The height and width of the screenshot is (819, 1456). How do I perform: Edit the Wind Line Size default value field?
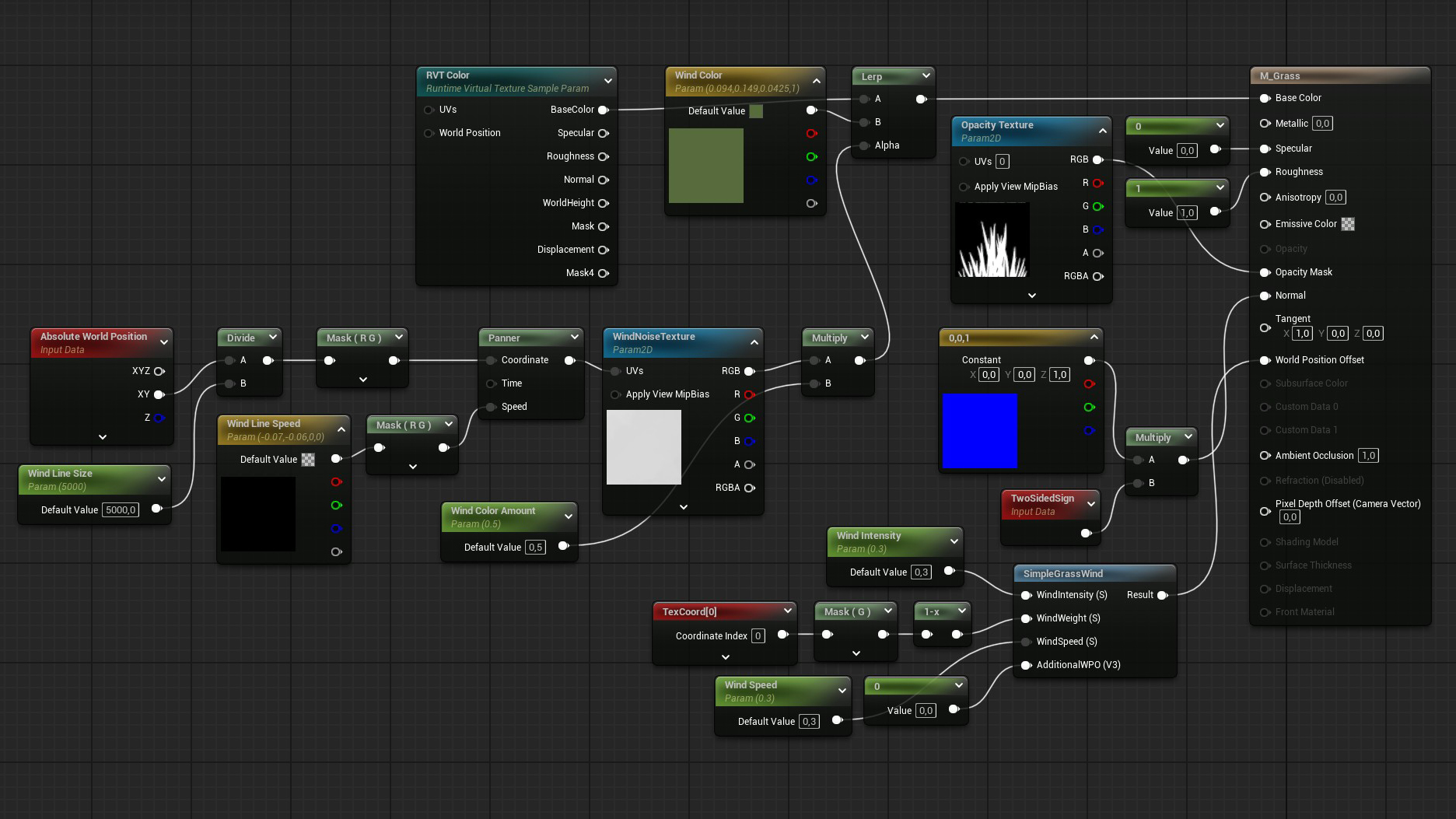[120, 509]
